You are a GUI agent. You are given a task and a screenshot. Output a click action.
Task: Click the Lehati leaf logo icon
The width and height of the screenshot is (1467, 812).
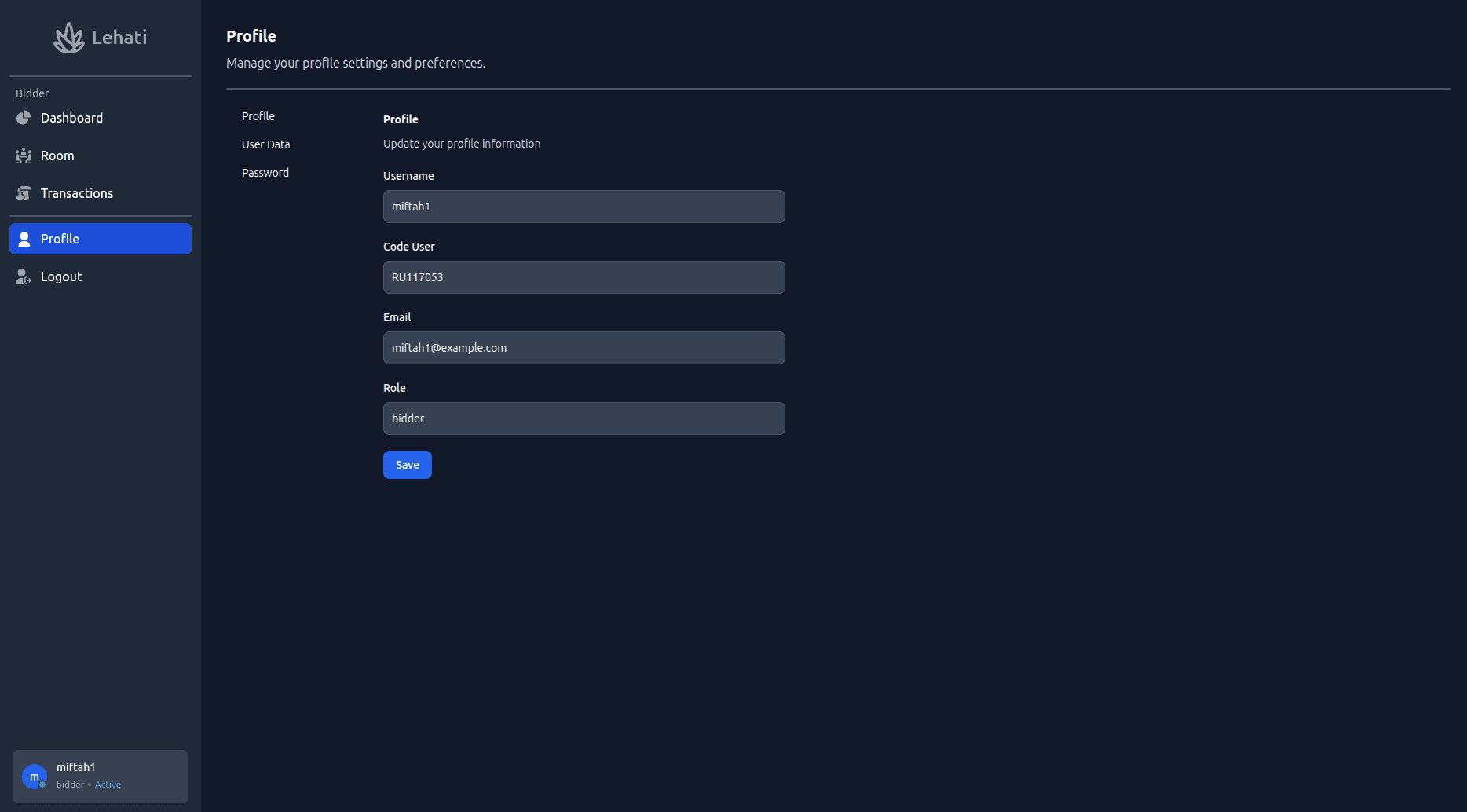click(68, 38)
